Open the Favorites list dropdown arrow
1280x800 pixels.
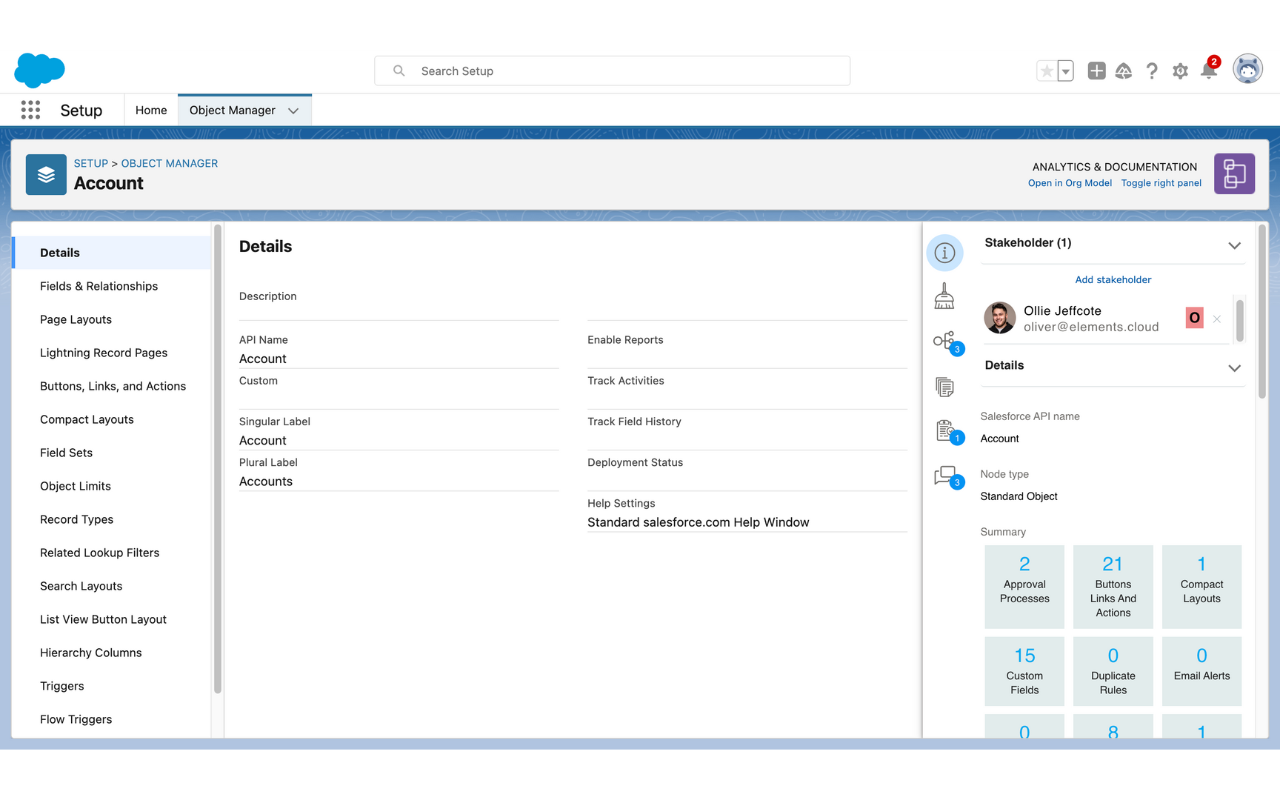(x=1066, y=71)
